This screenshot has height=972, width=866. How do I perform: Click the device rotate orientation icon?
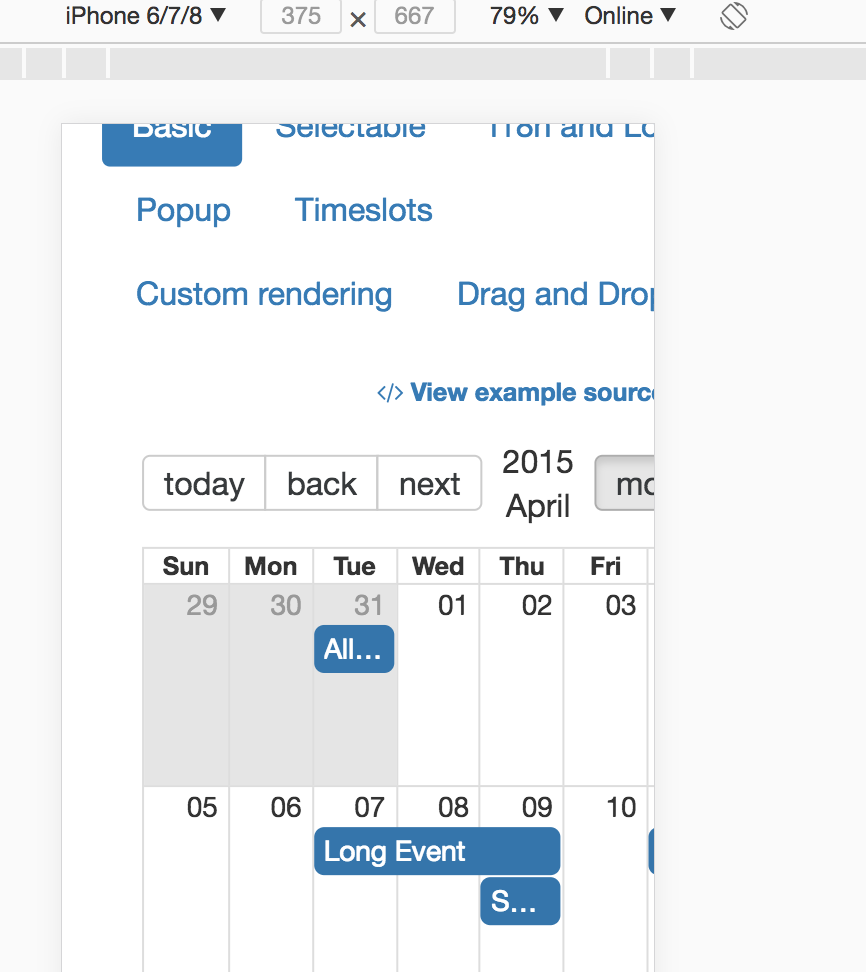click(x=733, y=16)
